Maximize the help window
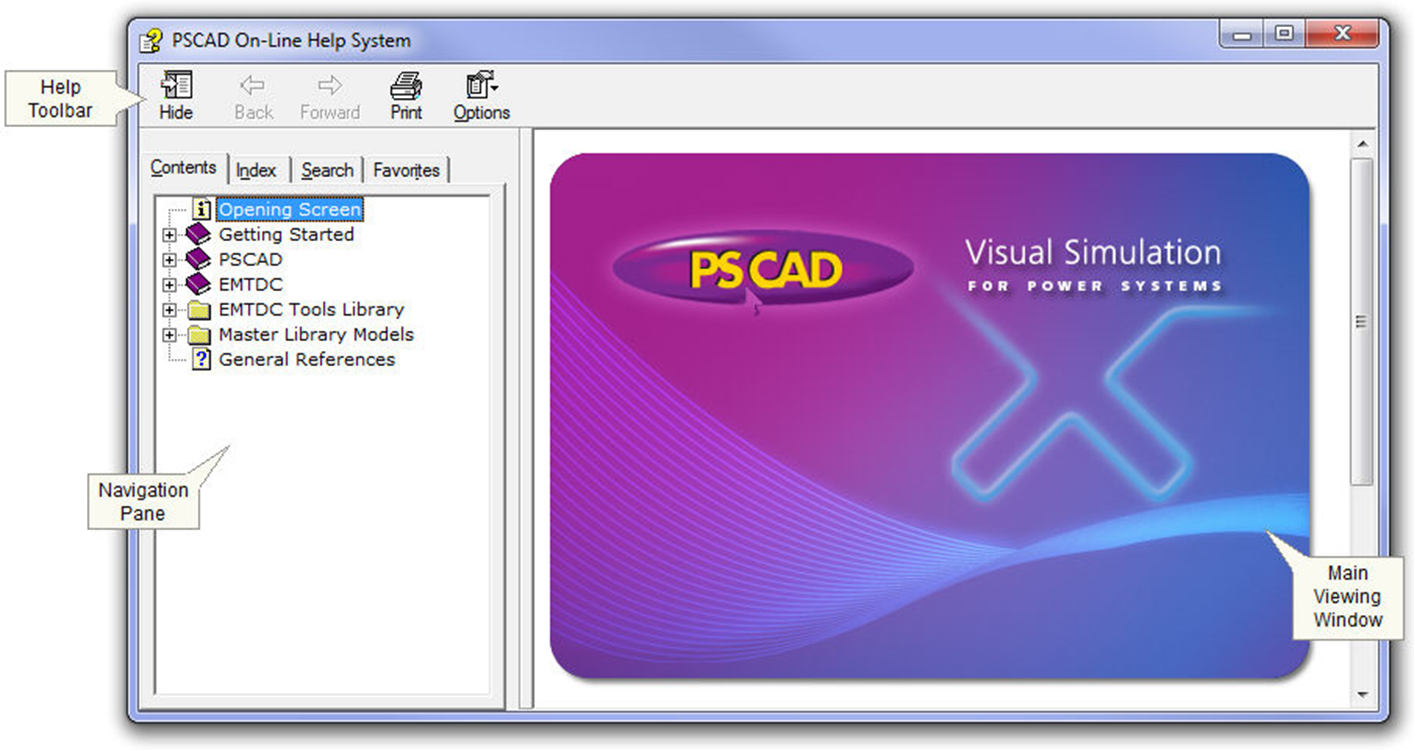The width and height of the screenshot is (1414, 750). (x=1283, y=35)
